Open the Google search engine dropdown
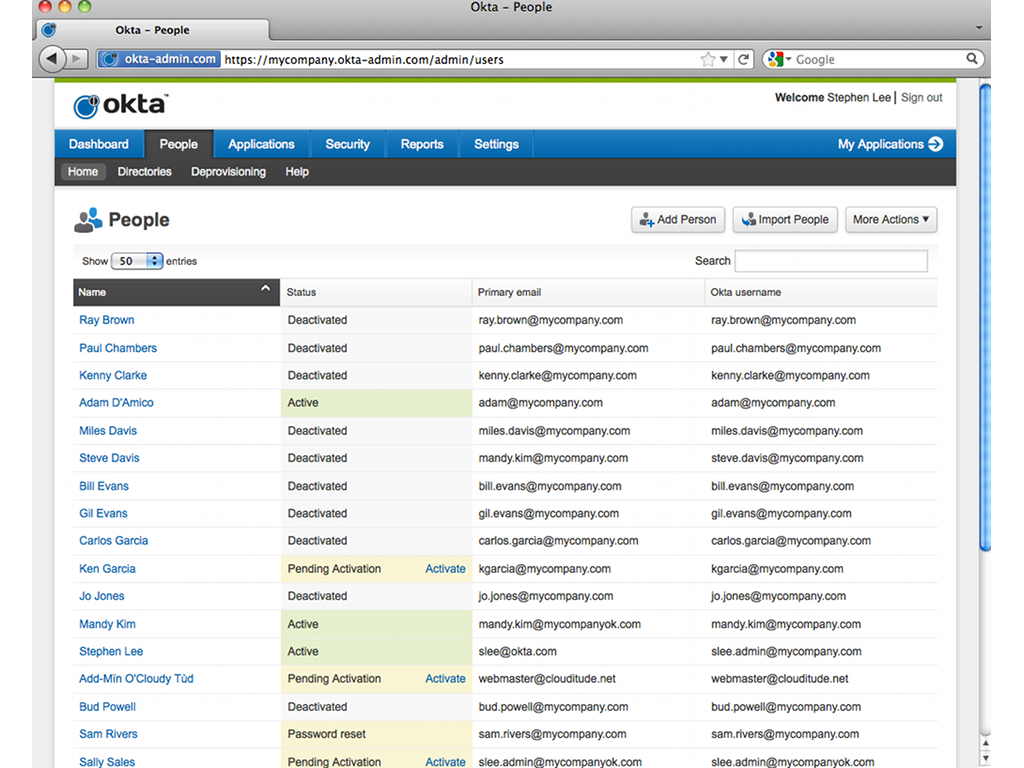 pos(779,60)
